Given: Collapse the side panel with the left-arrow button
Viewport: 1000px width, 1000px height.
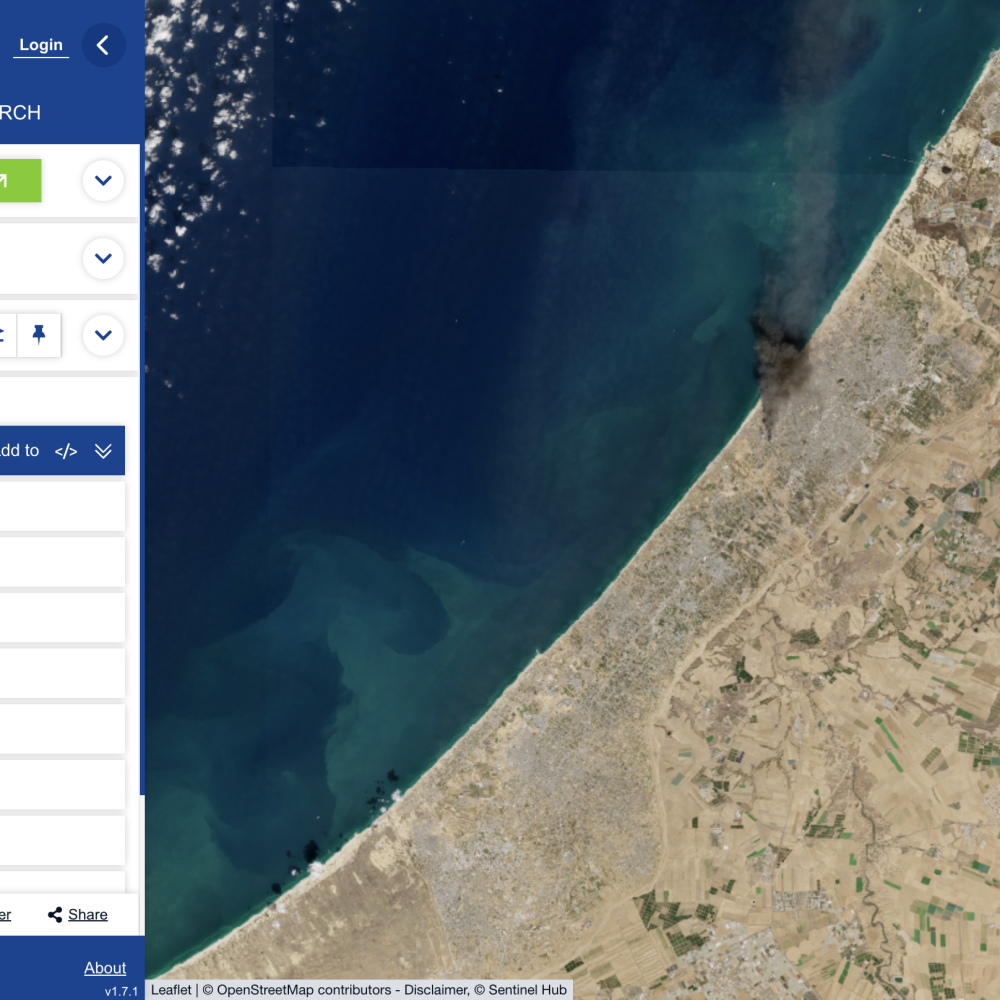Looking at the screenshot, I should pos(103,45).
